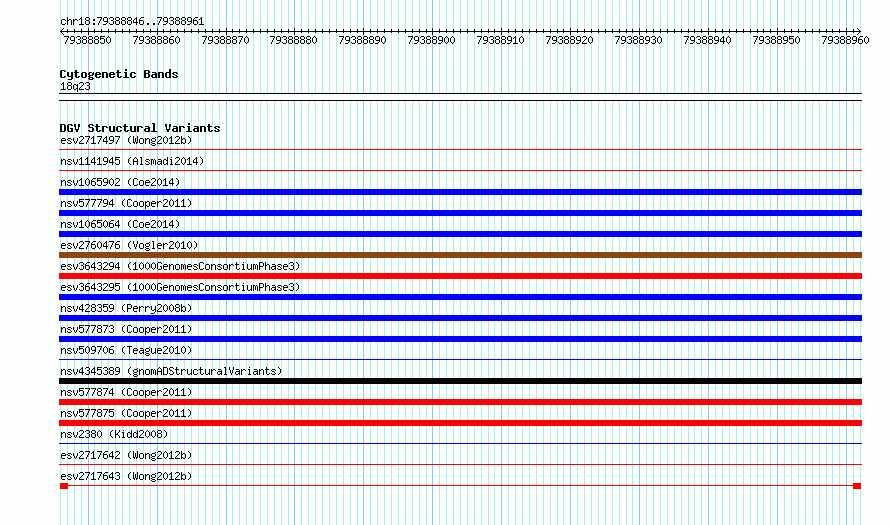
Task: Click the DGV Structural Variants track title
Action: pyautogui.click(x=140, y=128)
